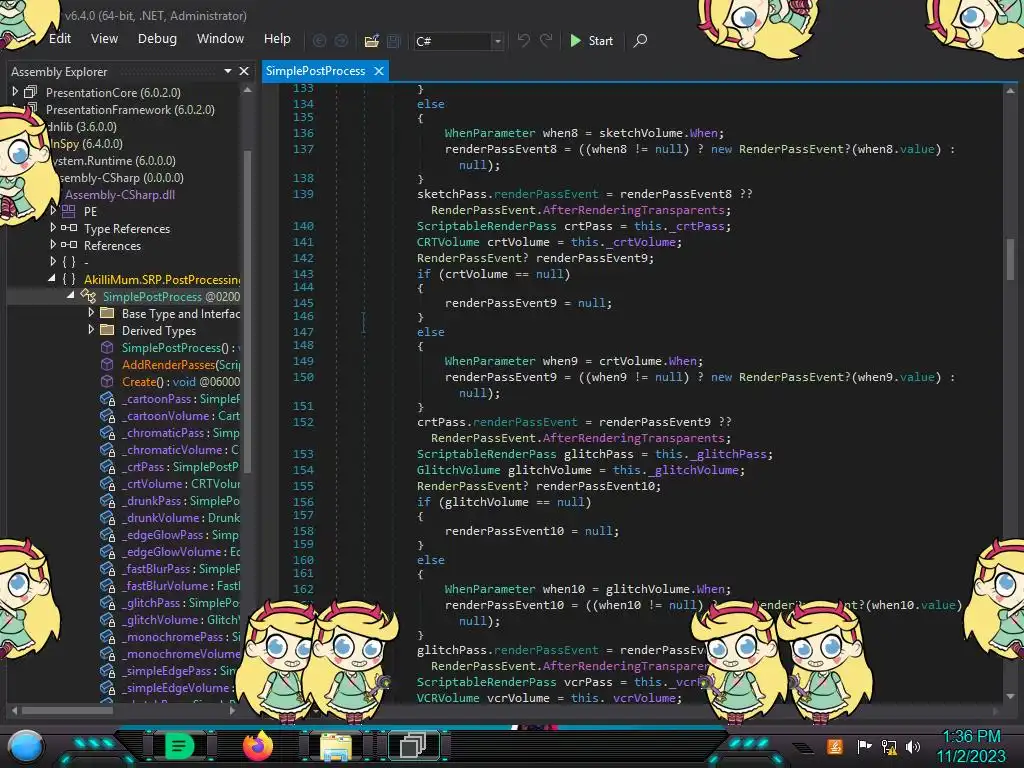Click the _monochromePass field icon
Screen dimensions: 1024x768
click(x=107, y=637)
